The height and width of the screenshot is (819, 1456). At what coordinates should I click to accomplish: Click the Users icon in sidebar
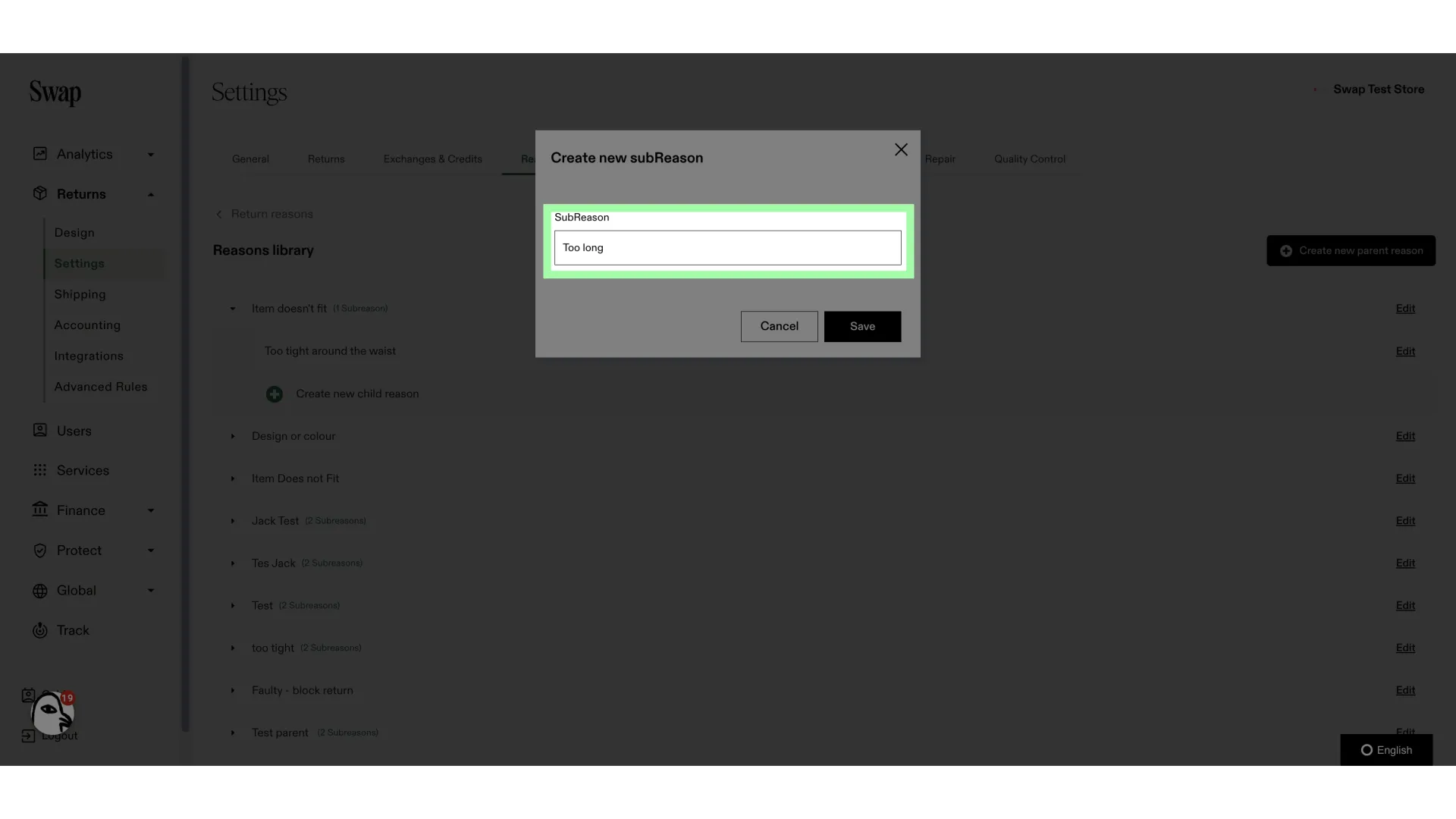click(x=40, y=430)
